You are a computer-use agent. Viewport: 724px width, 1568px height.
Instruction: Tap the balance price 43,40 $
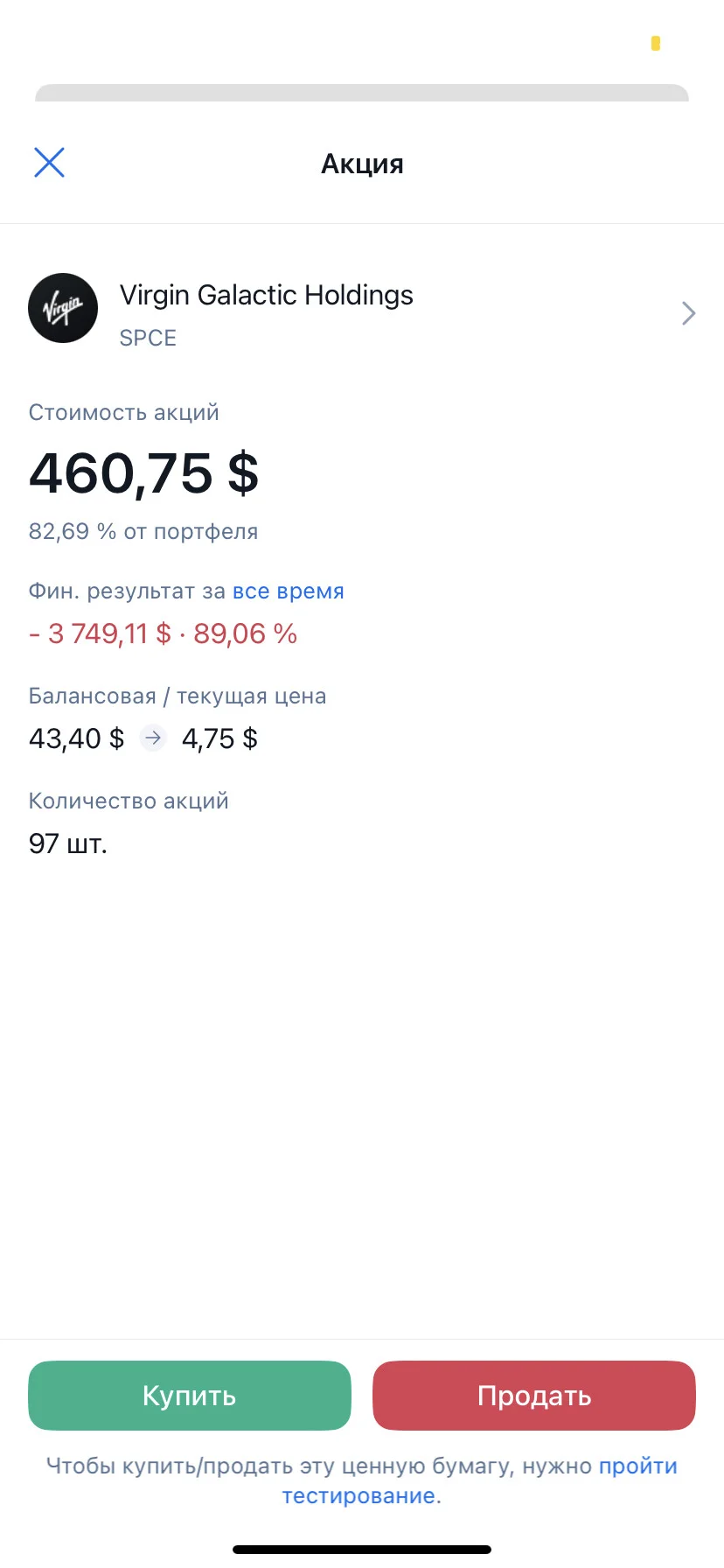(77, 738)
